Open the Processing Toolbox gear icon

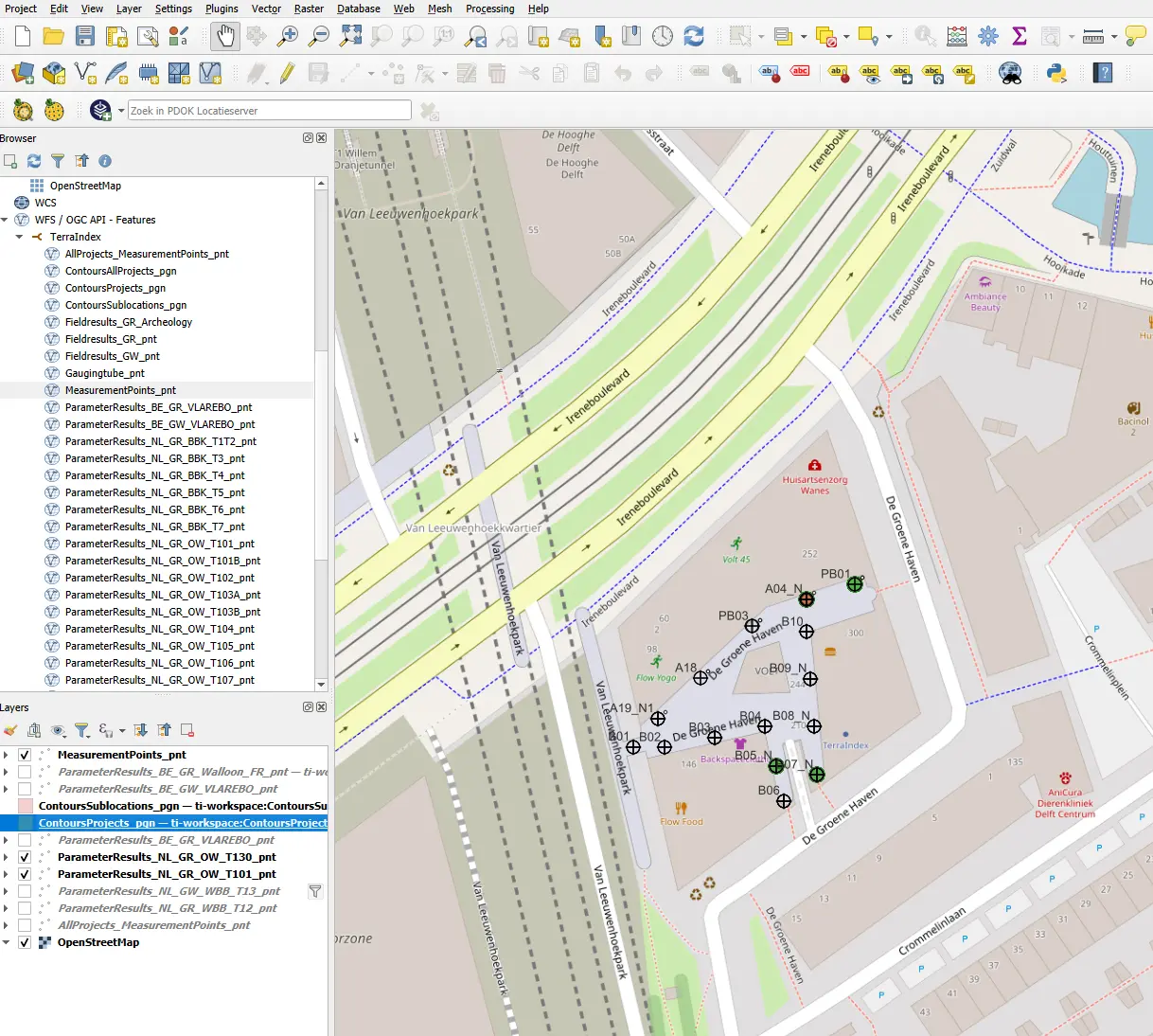coord(988,37)
